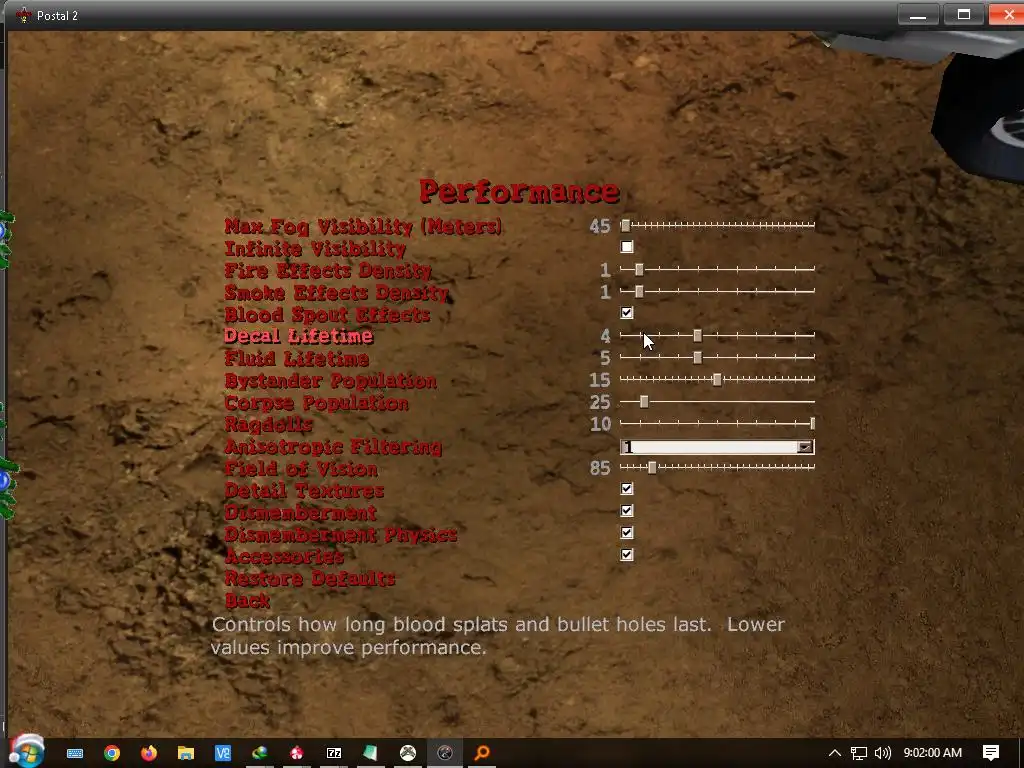Click Back to leave Performance menu
The image size is (1024, 768).
(x=248, y=600)
